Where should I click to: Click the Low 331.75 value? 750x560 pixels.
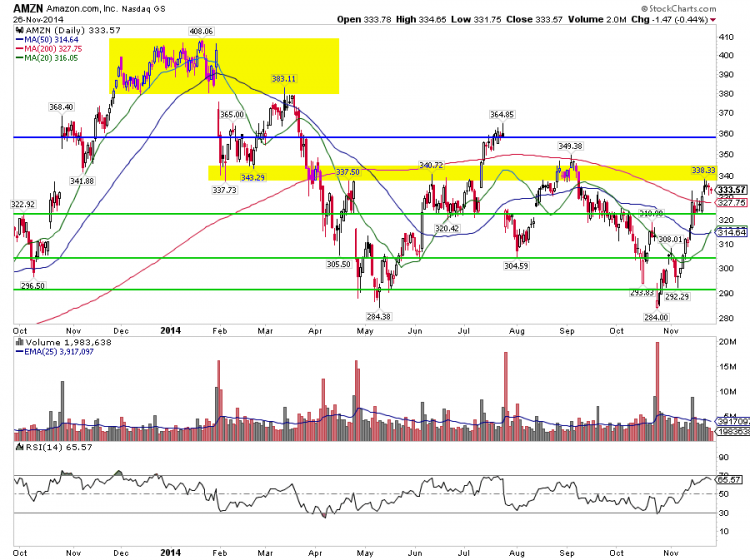(x=476, y=20)
